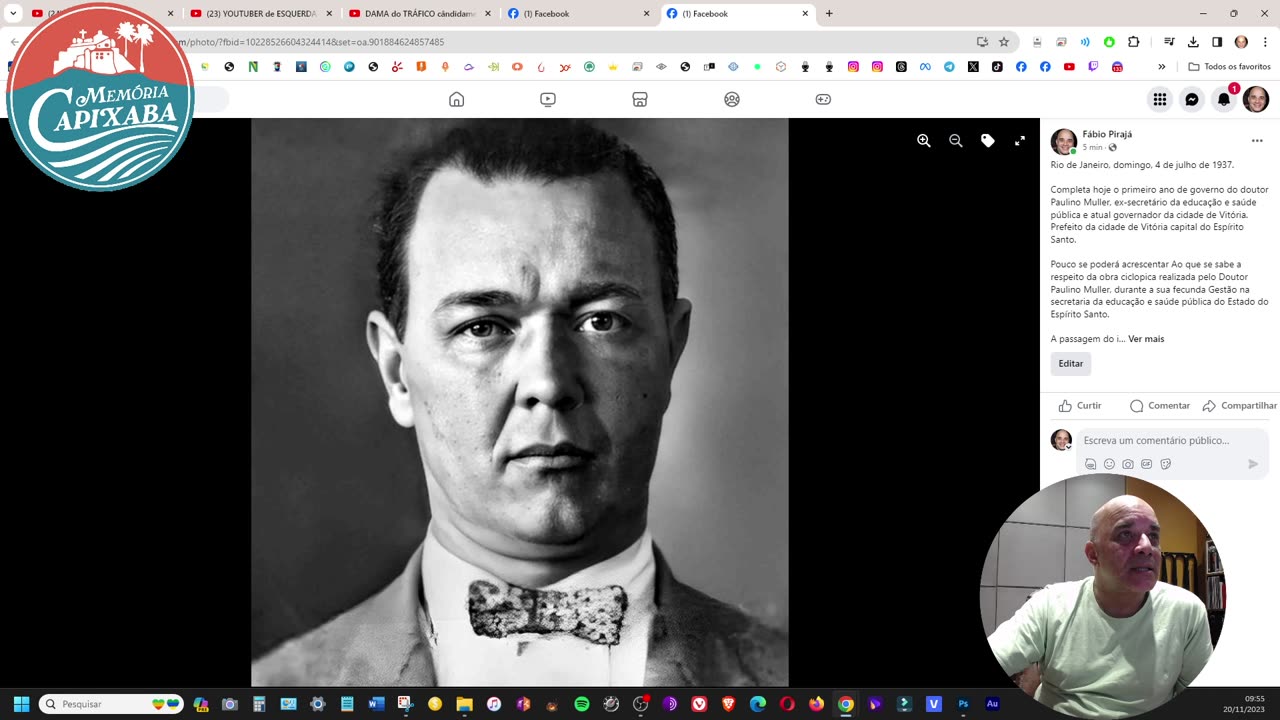
Task: Open Chrome three-dot main menu
Action: (1265, 42)
